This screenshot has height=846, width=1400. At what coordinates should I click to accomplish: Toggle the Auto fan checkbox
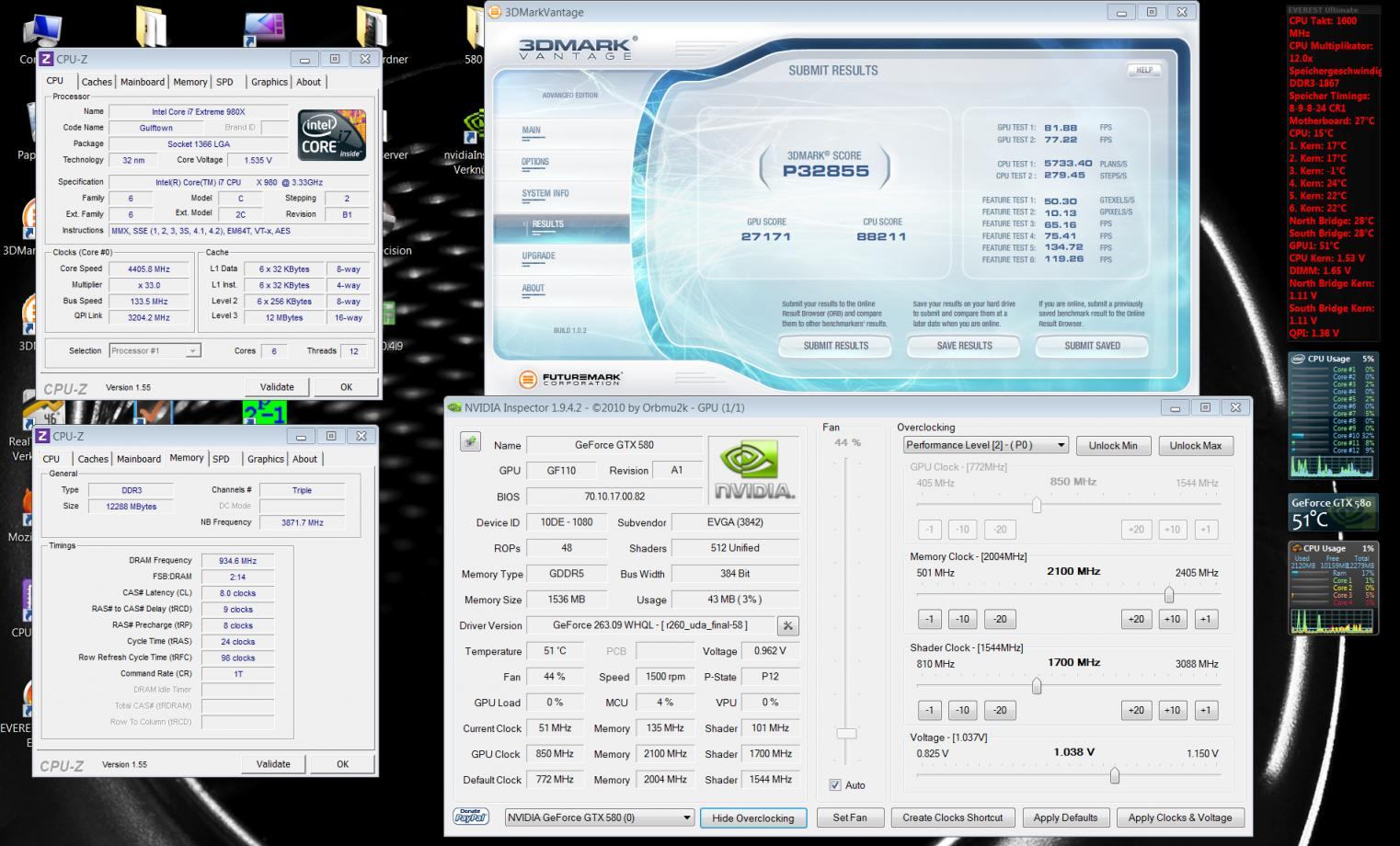[x=835, y=784]
